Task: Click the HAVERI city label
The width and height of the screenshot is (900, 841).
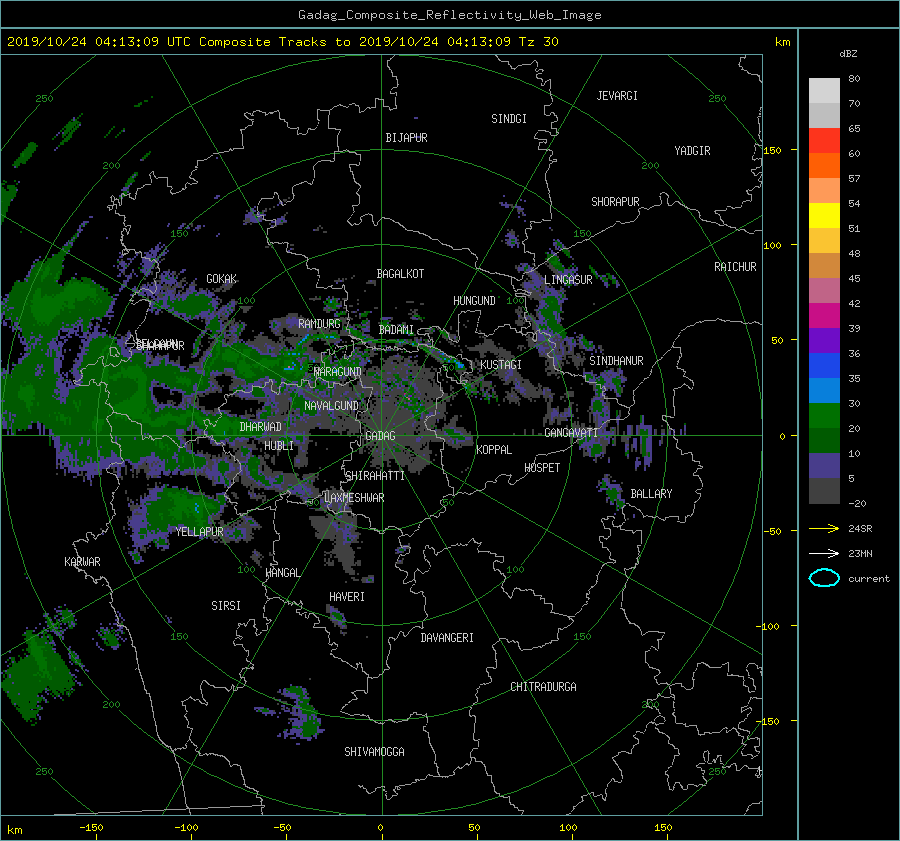Action: [347, 597]
